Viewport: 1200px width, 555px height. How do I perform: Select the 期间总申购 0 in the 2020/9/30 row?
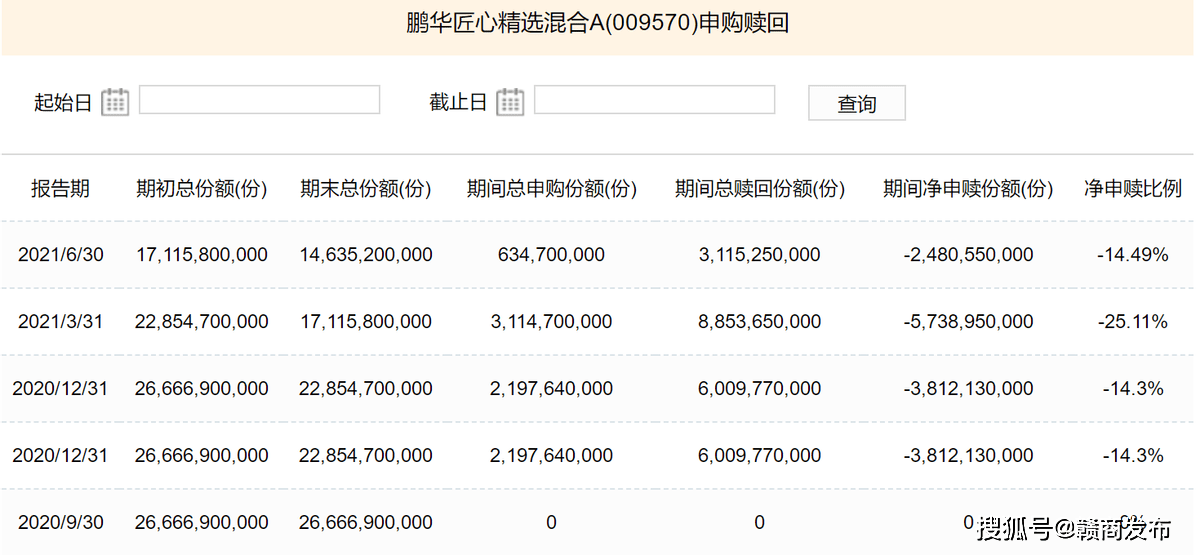click(x=551, y=523)
